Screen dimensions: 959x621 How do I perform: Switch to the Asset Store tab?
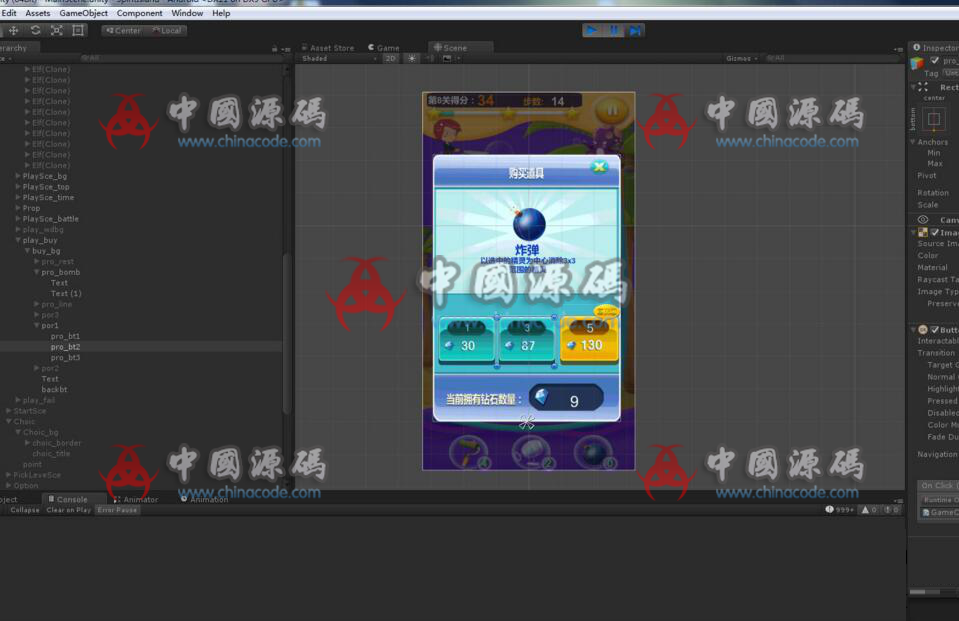point(330,47)
